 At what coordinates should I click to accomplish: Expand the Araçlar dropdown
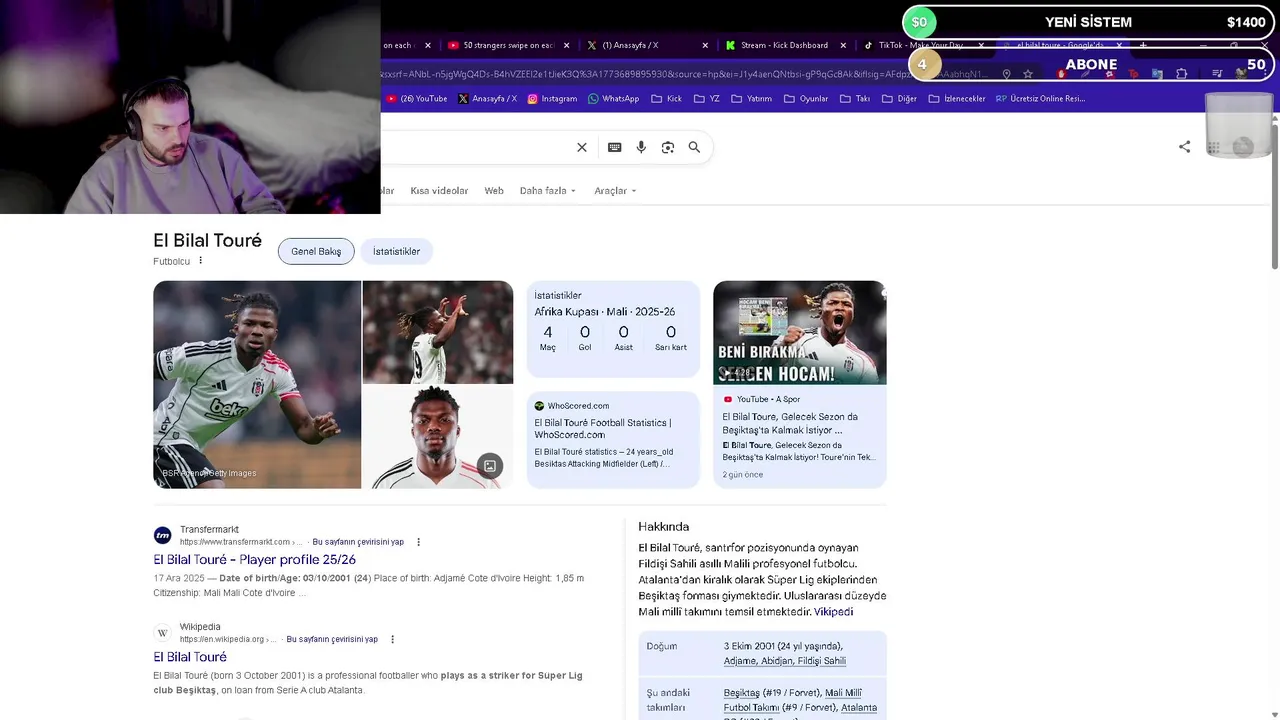tap(615, 191)
